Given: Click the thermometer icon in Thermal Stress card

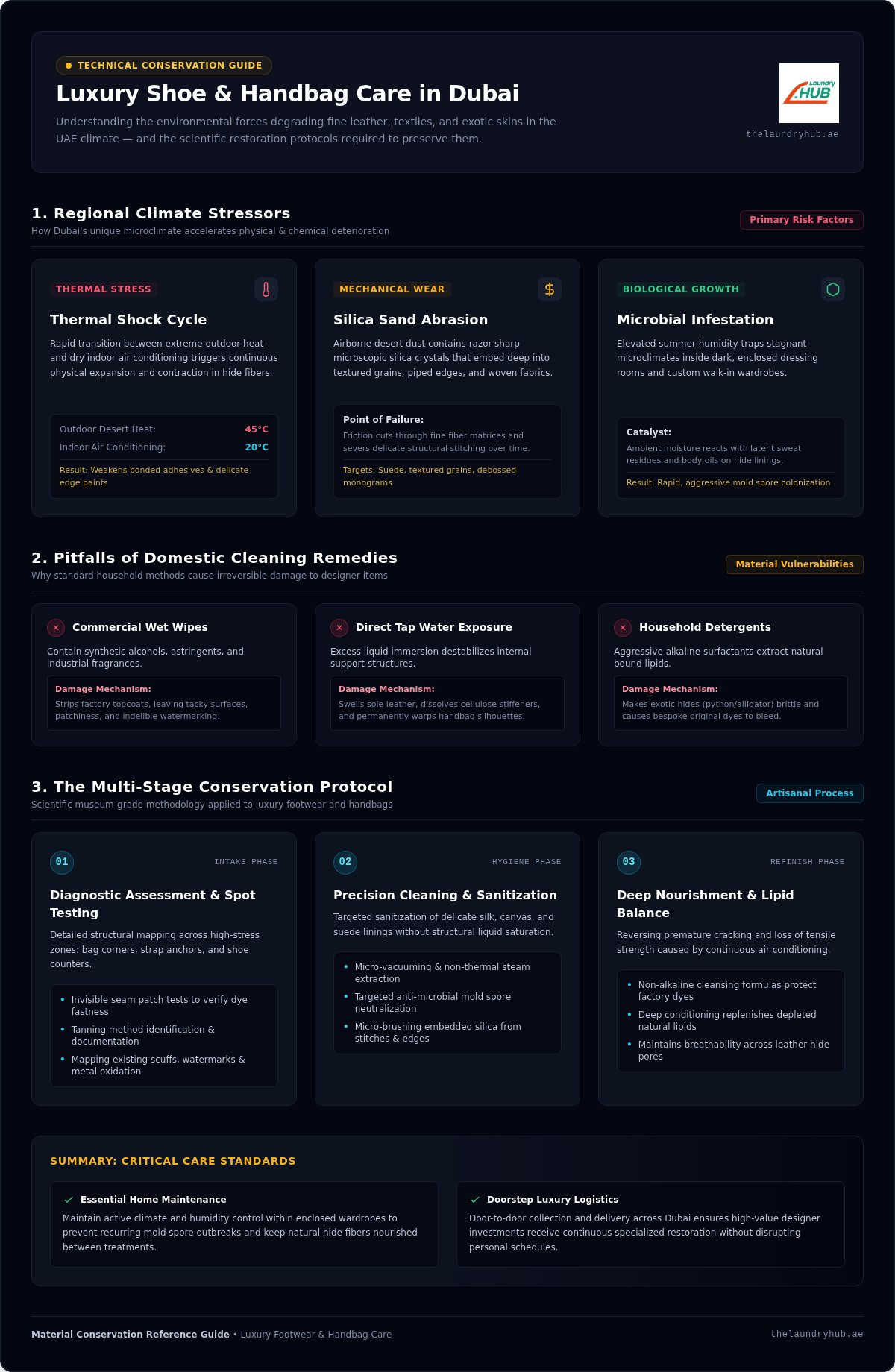Looking at the screenshot, I should [x=266, y=289].
